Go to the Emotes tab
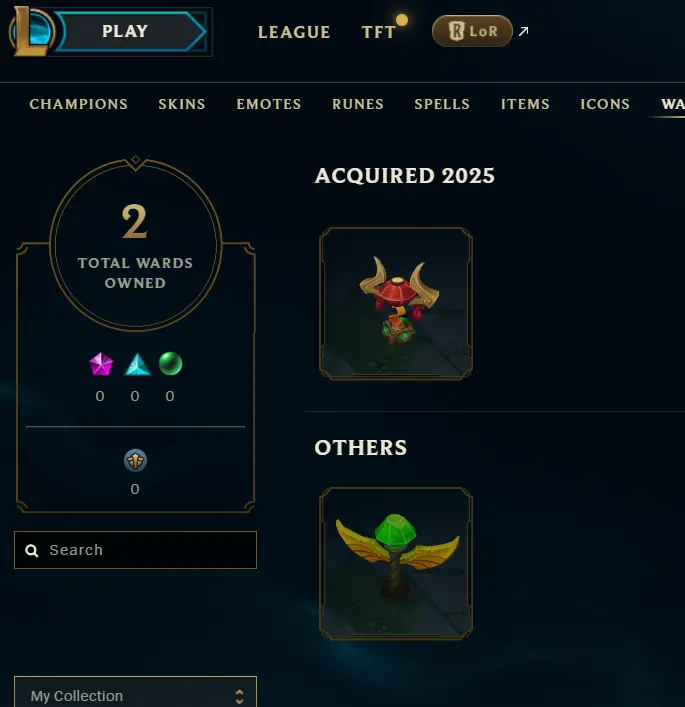Screen dimensions: 685x707 click(x=269, y=104)
